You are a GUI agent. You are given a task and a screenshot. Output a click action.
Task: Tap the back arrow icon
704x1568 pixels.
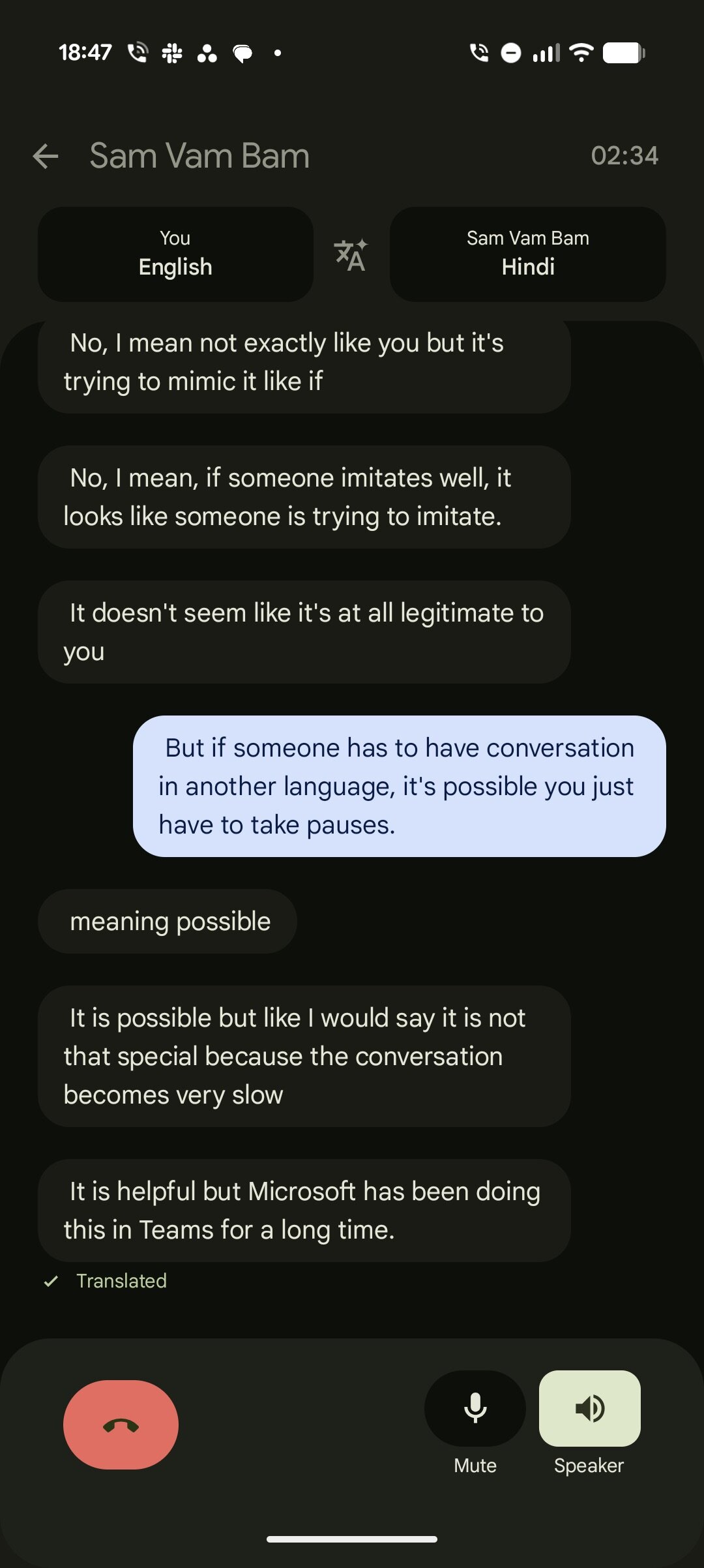click(46, 157)
